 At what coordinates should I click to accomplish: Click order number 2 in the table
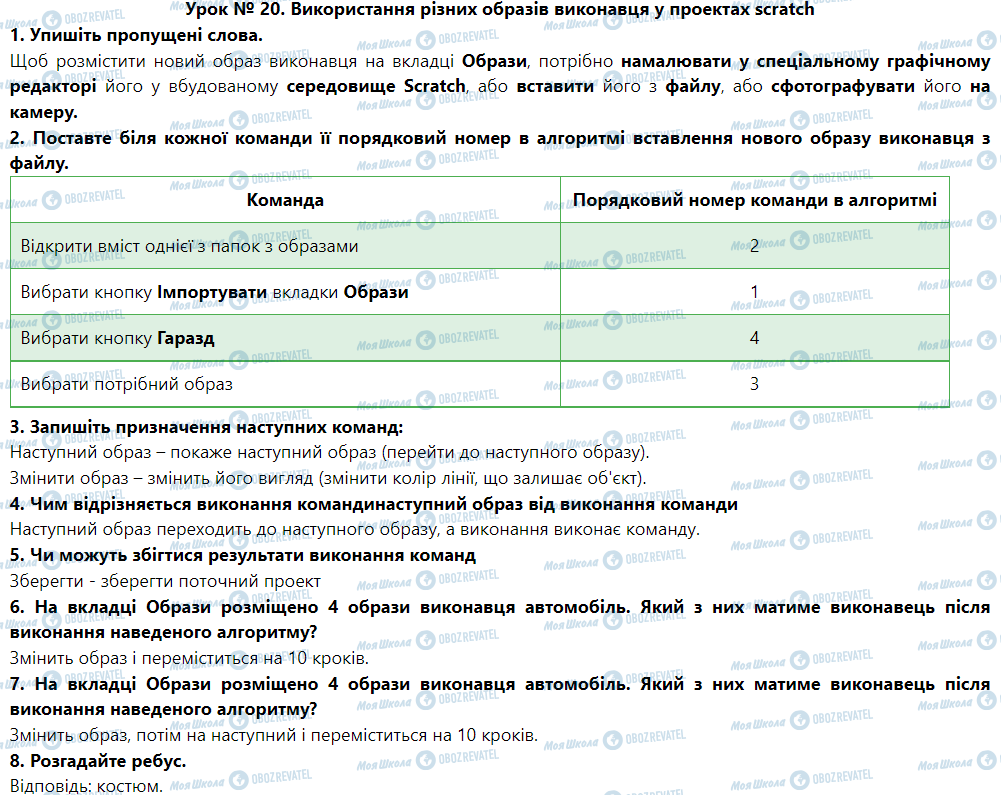tap(754, 246)
